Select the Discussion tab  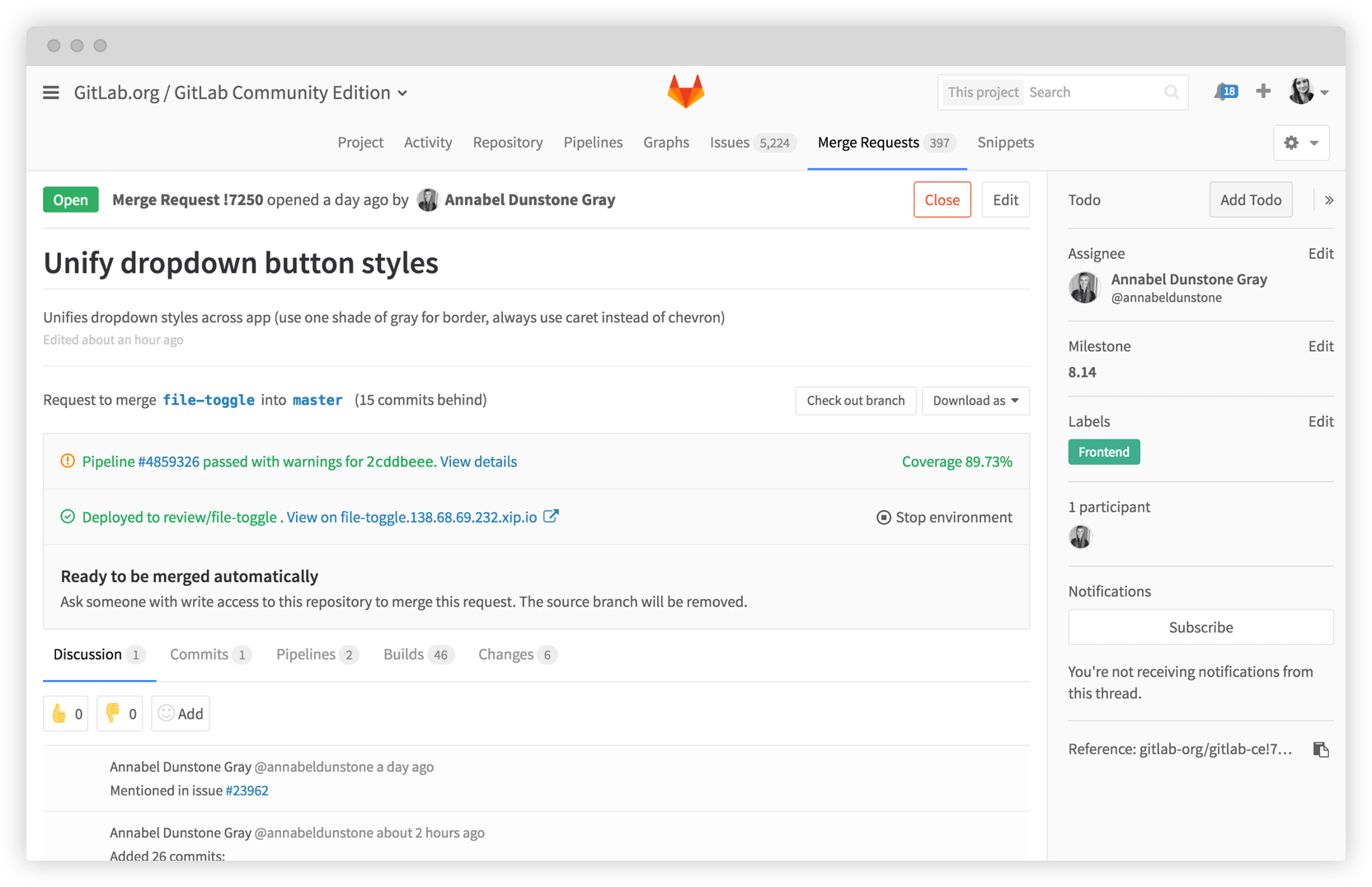click(x=99, y=655)
